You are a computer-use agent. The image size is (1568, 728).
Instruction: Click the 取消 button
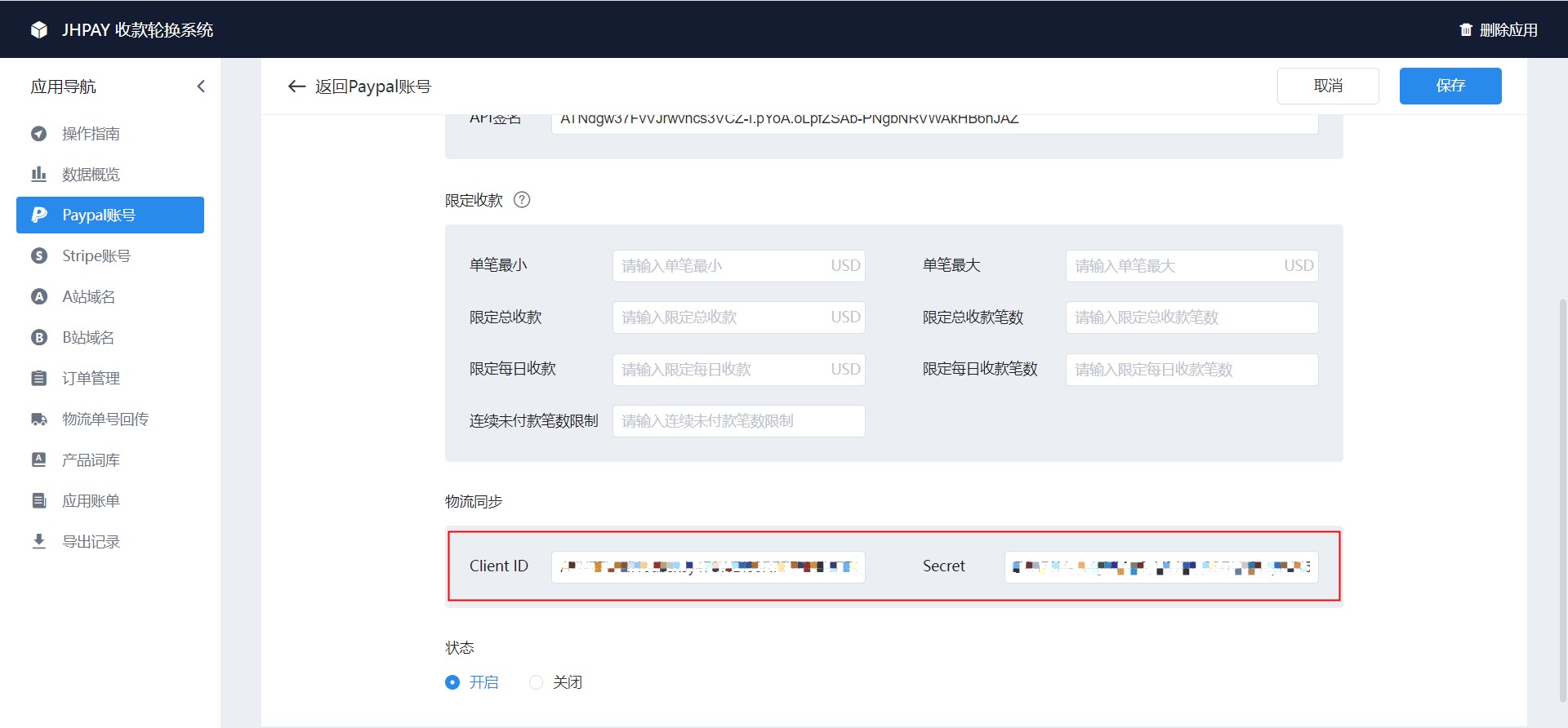click(x=1328, y=86)
